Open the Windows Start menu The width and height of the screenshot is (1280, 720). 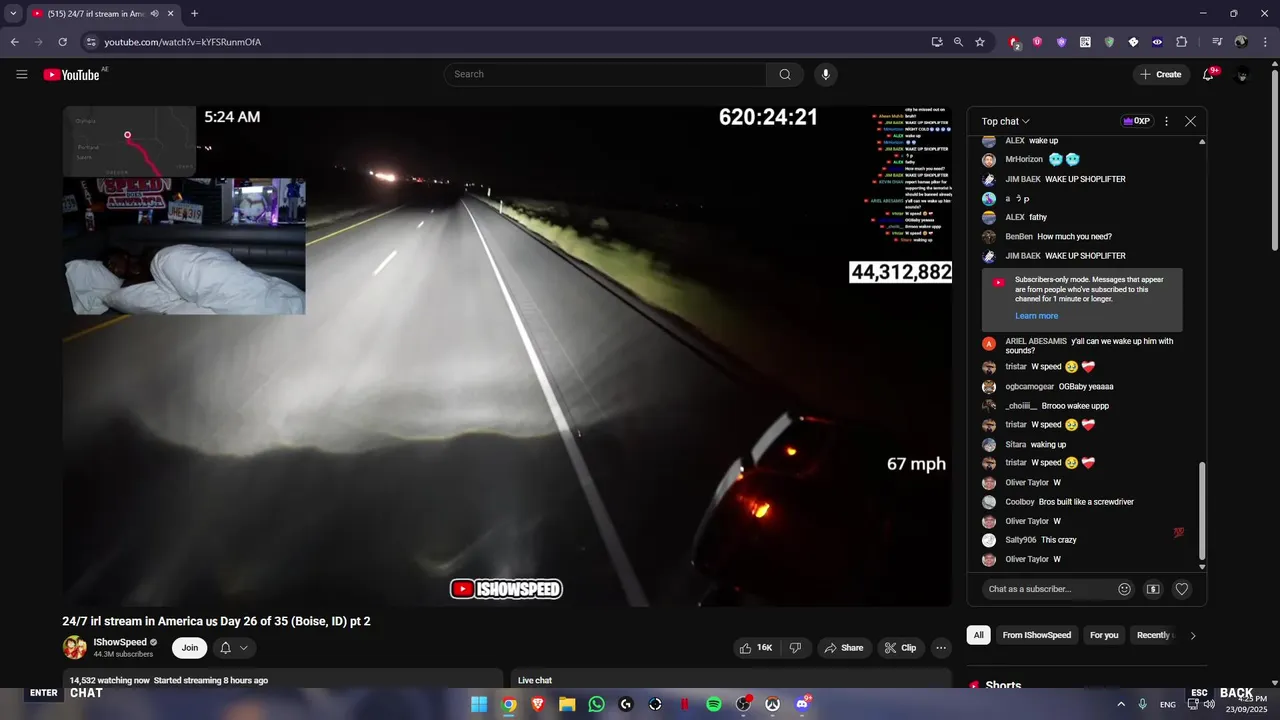(x=479, y=704)
